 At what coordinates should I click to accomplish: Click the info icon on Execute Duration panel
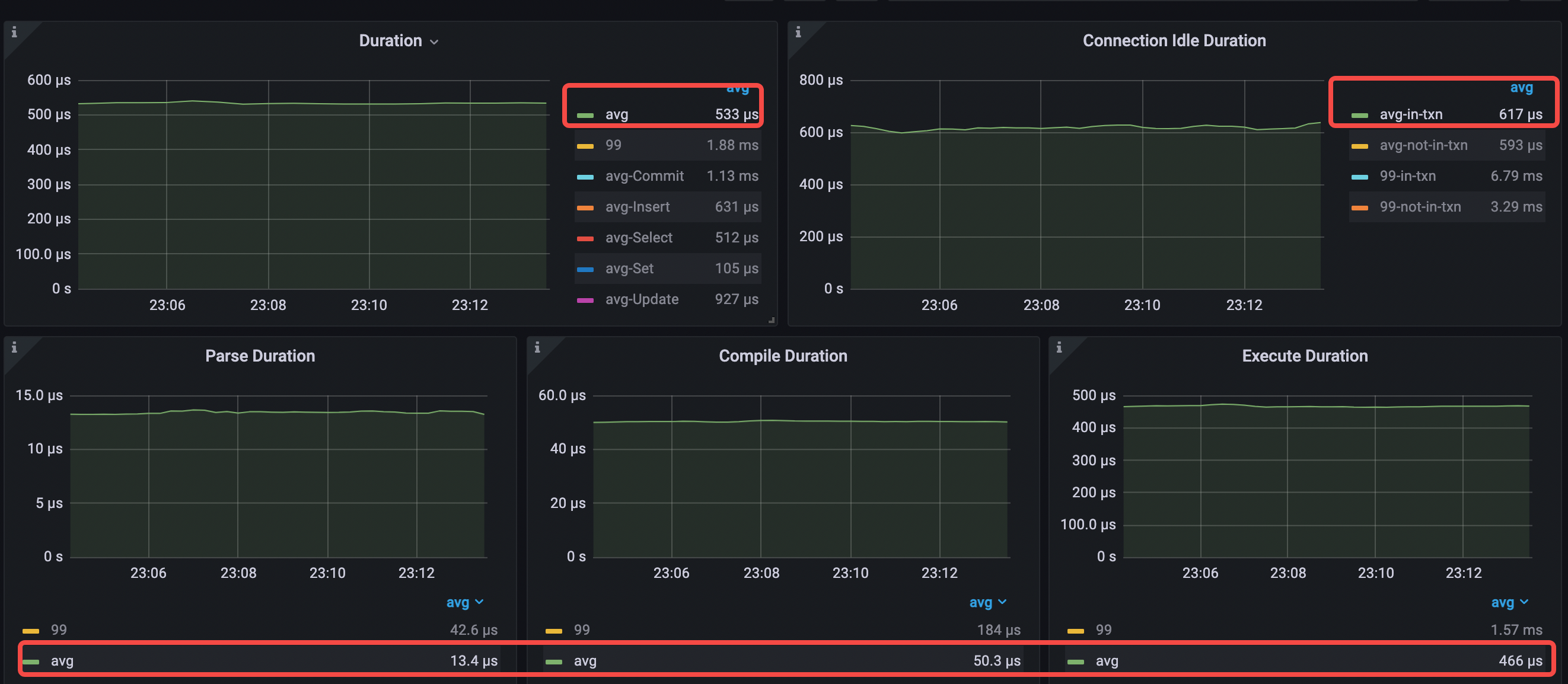(1059, 347)
